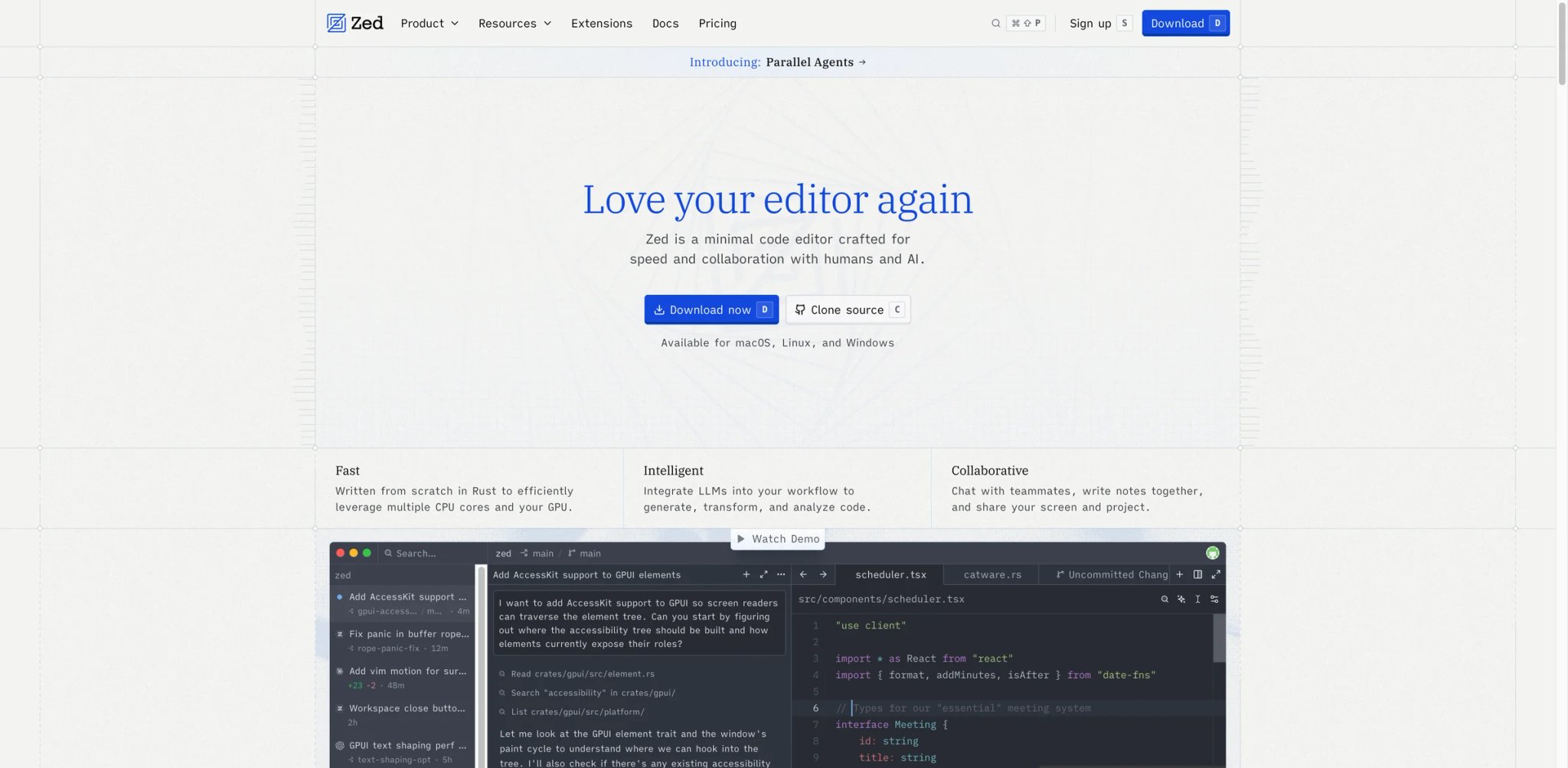The height and width of the screenshot is (768, 1568).
Task: Click the agent icon on GPUI text shaping thread
Action: [x=340, y=745]
